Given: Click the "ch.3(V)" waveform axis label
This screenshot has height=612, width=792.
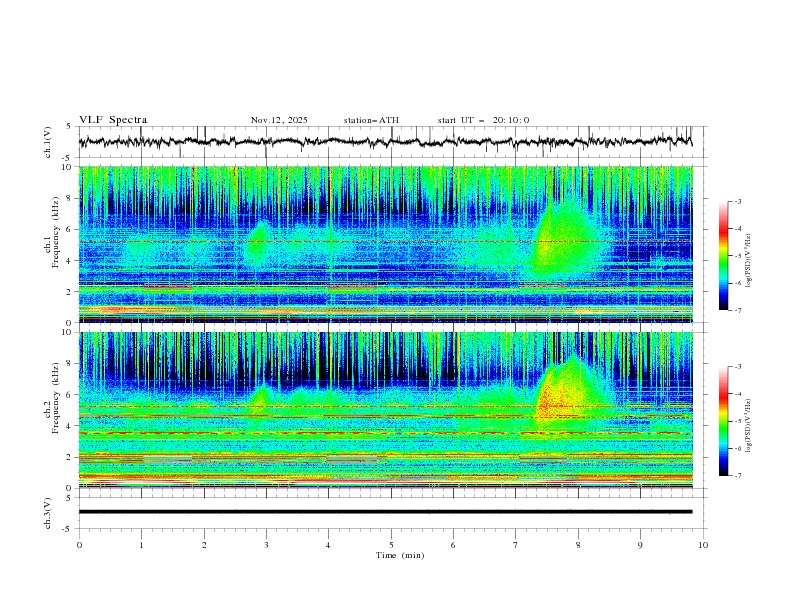Looking at the screenshot, I should click(48, 513).
